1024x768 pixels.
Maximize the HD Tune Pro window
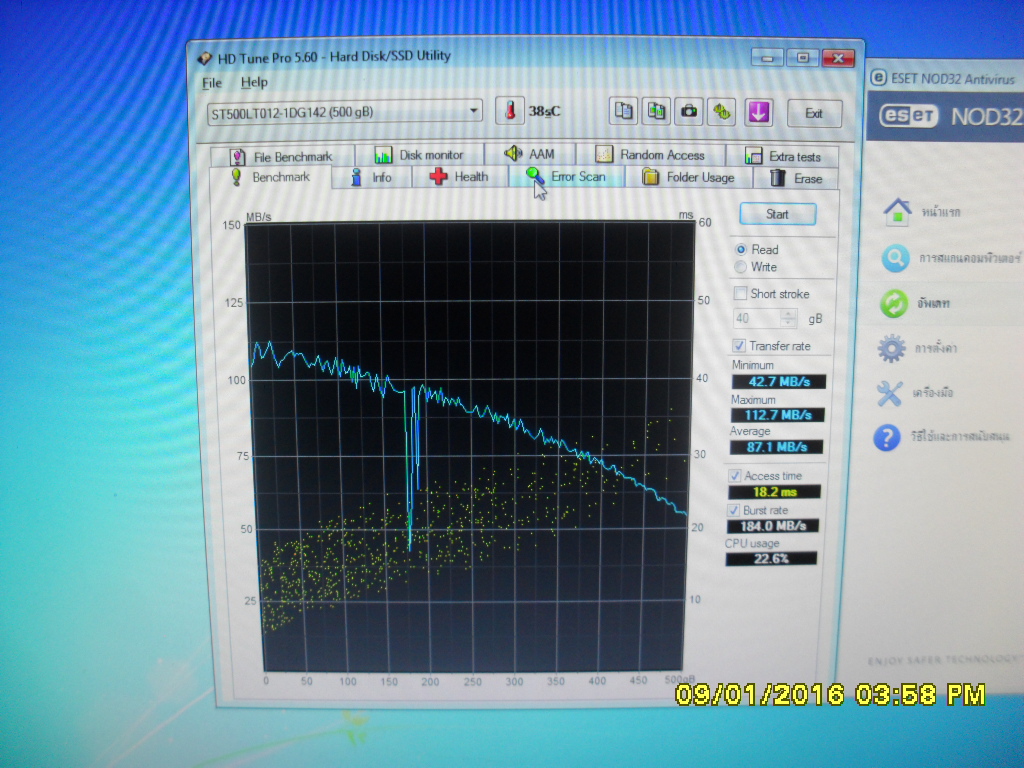pos(802,58)
